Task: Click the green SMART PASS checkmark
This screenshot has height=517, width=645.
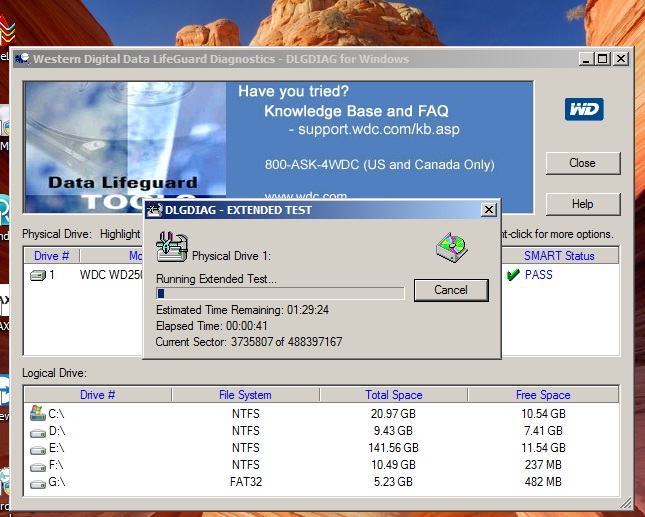Action: (513, 275)
